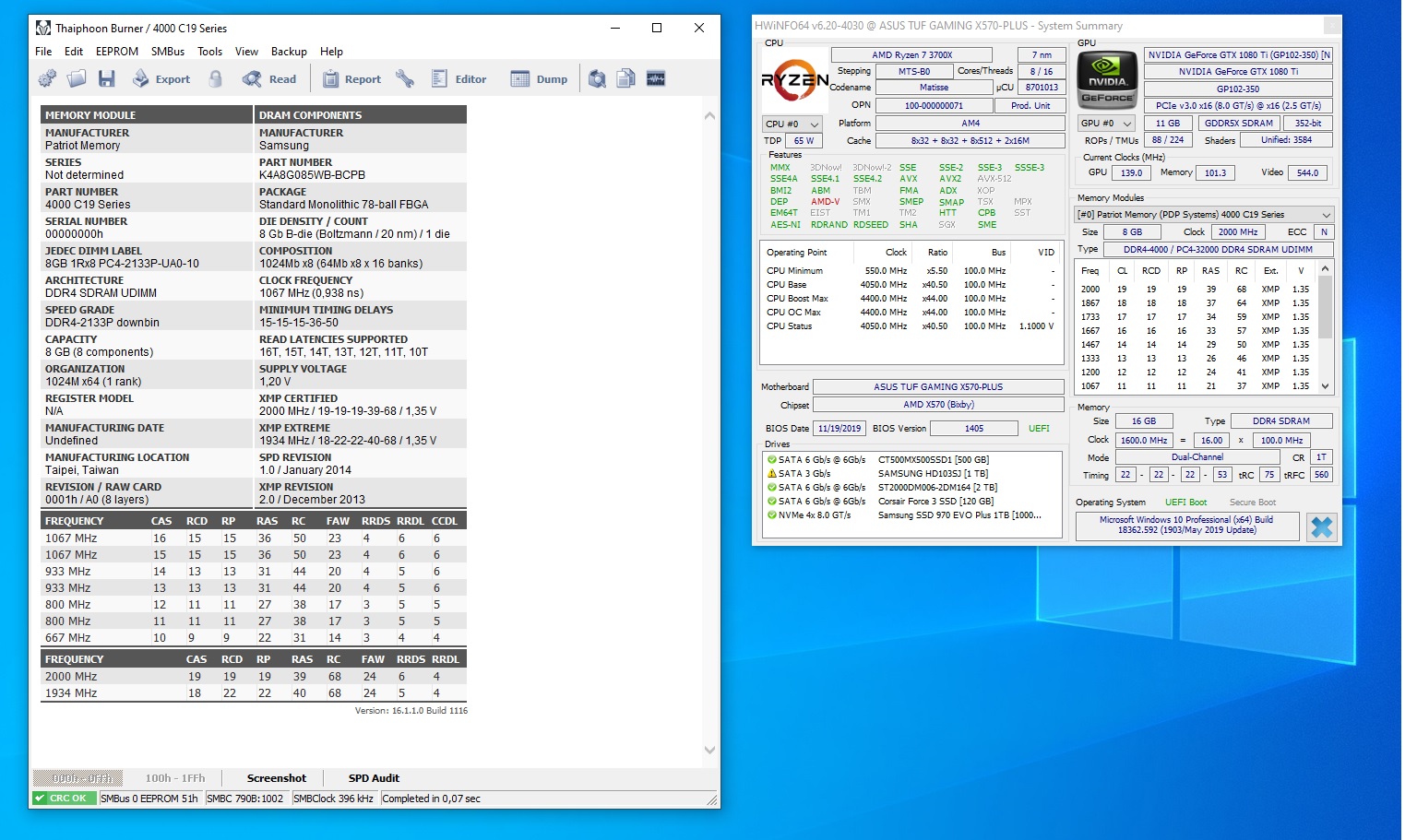Image resolution: width=1417 pixels, height=840 pixels.
Task: Click the database search magnifier icon
Action: [598, 79]
